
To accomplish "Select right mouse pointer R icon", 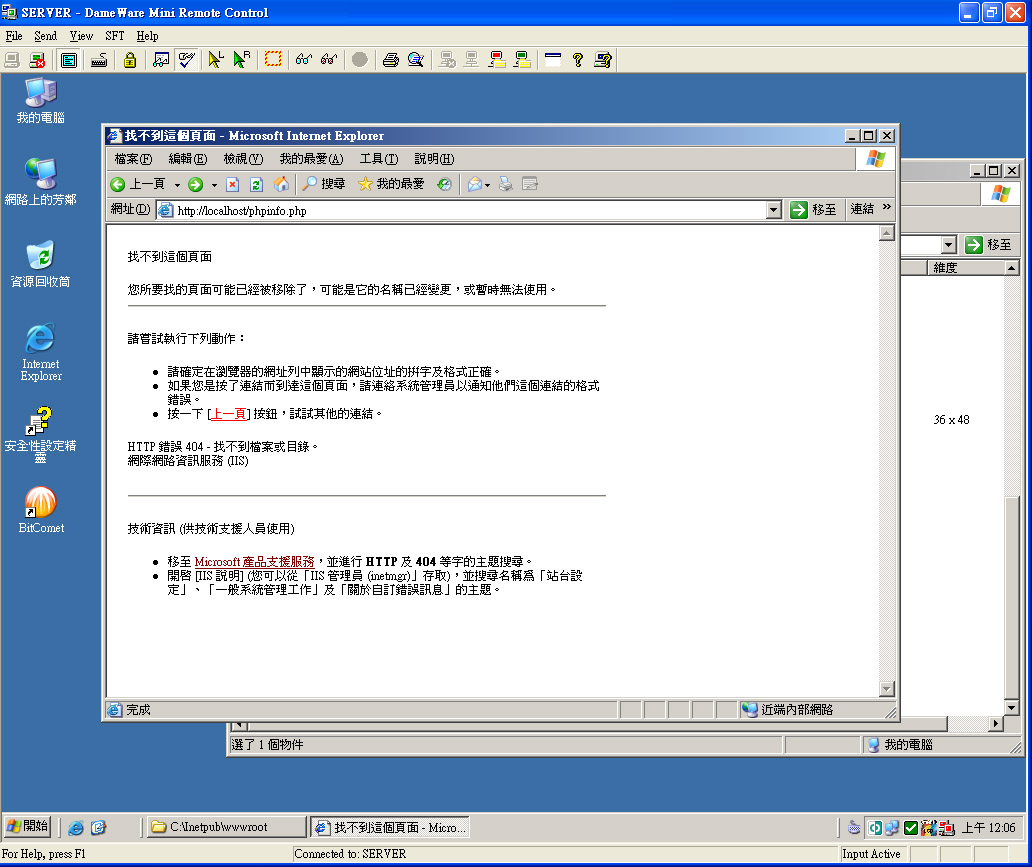I will 242,60.
